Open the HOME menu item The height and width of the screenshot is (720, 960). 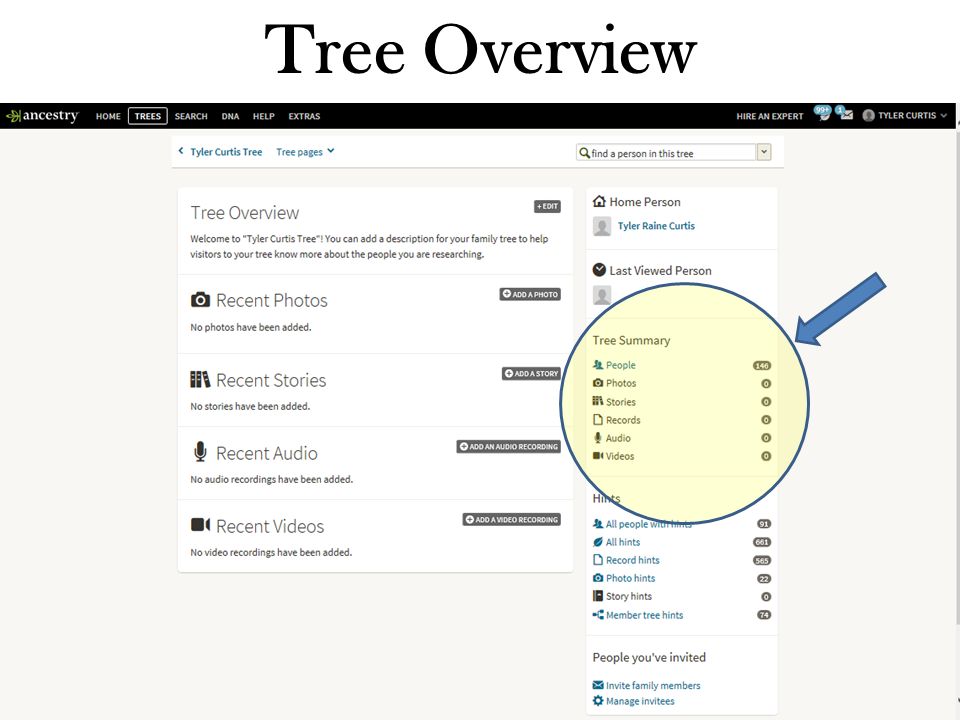[x=108, y=116]
